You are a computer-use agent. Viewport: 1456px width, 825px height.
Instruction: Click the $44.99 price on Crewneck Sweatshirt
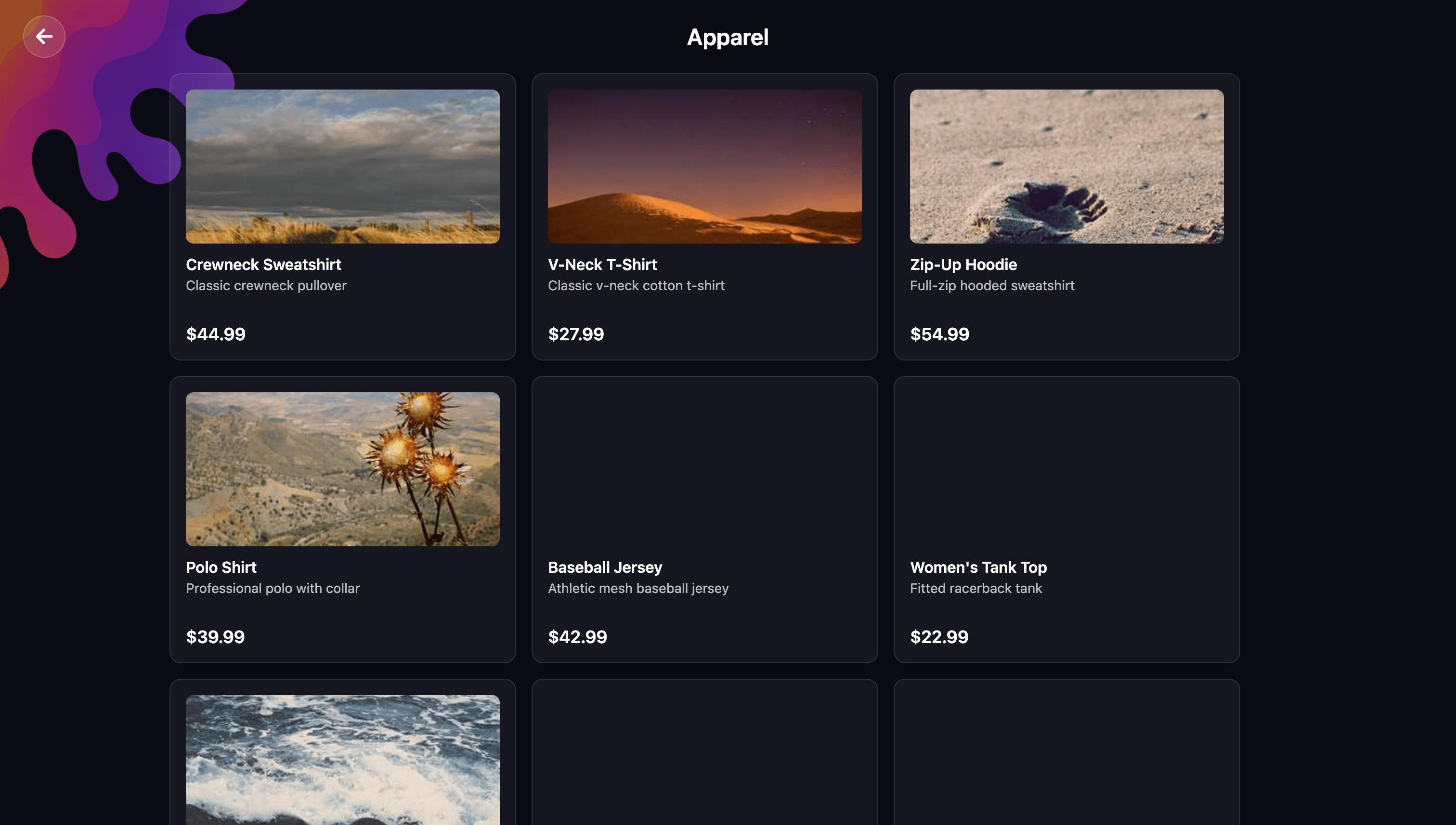tap(215, 335)
